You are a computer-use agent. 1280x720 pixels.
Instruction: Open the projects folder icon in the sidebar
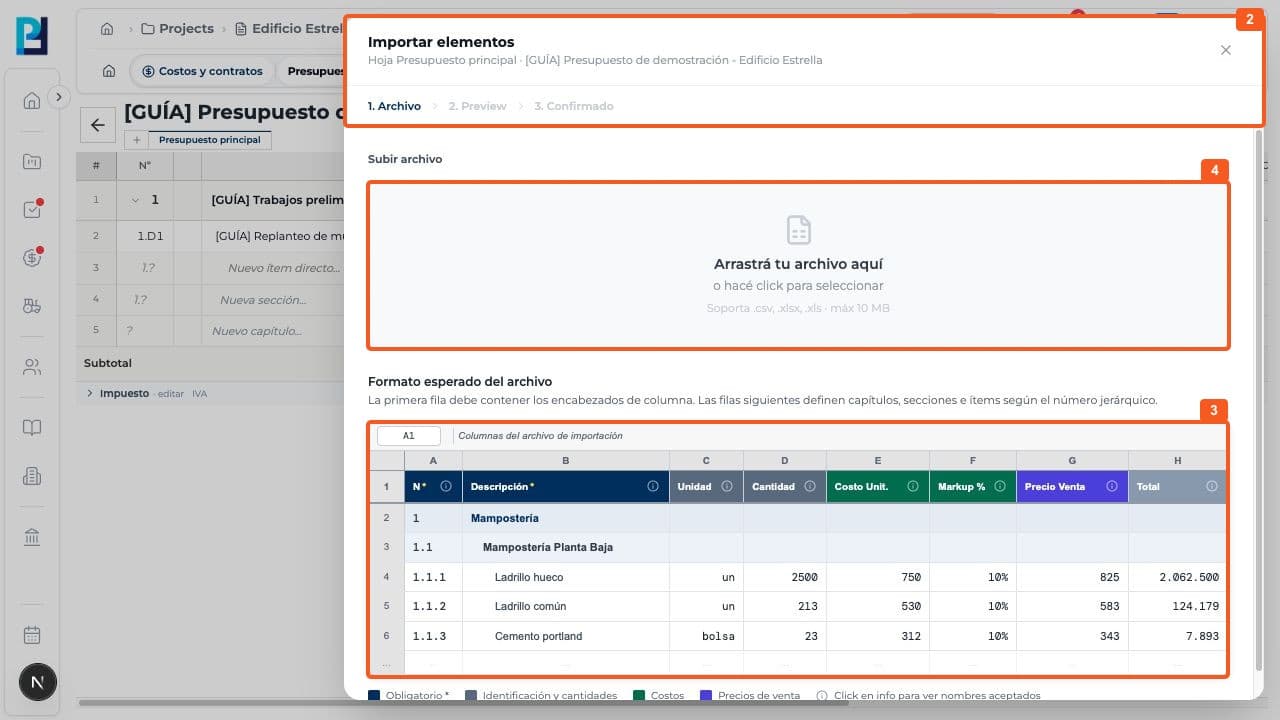32,161
